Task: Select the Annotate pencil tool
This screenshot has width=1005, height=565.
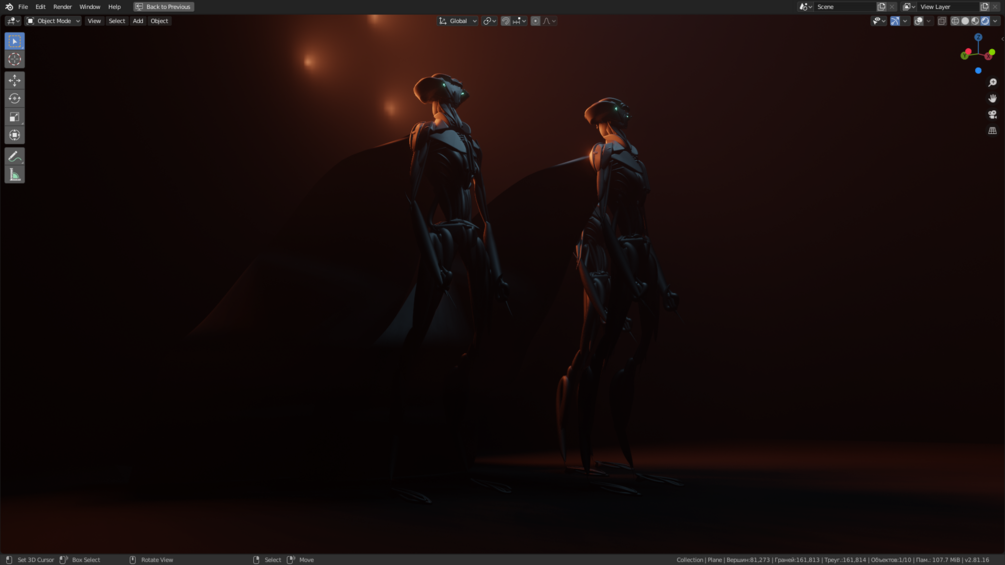Action: click(x=14, y=156)
